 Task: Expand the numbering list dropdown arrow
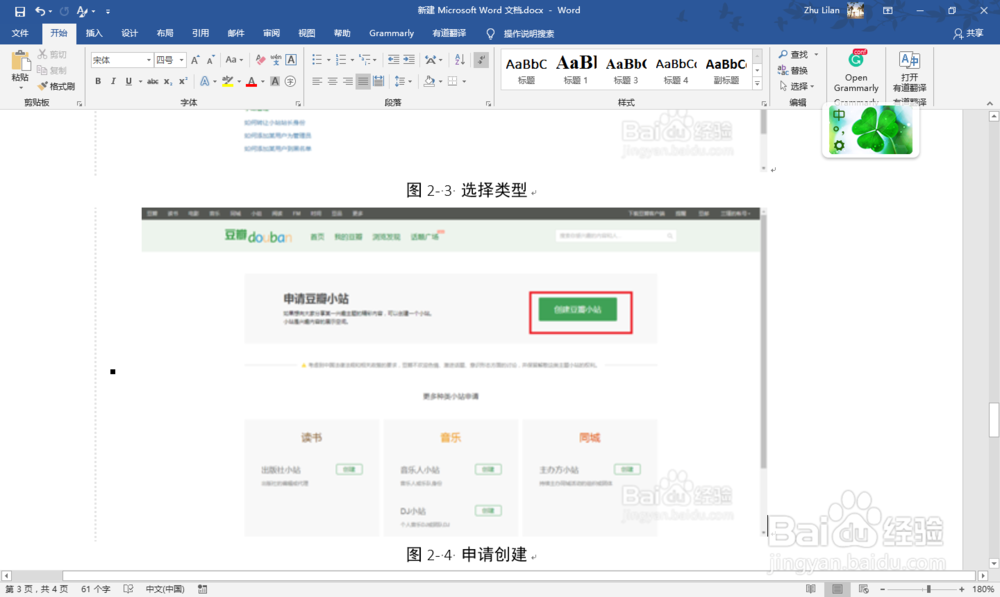[x=352, y=60]
